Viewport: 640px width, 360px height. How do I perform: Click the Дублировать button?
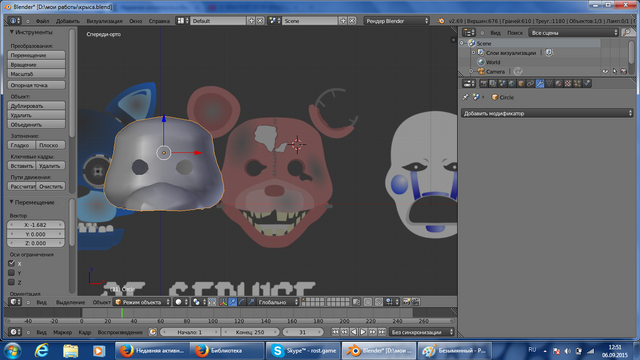[x=36, y=106]
